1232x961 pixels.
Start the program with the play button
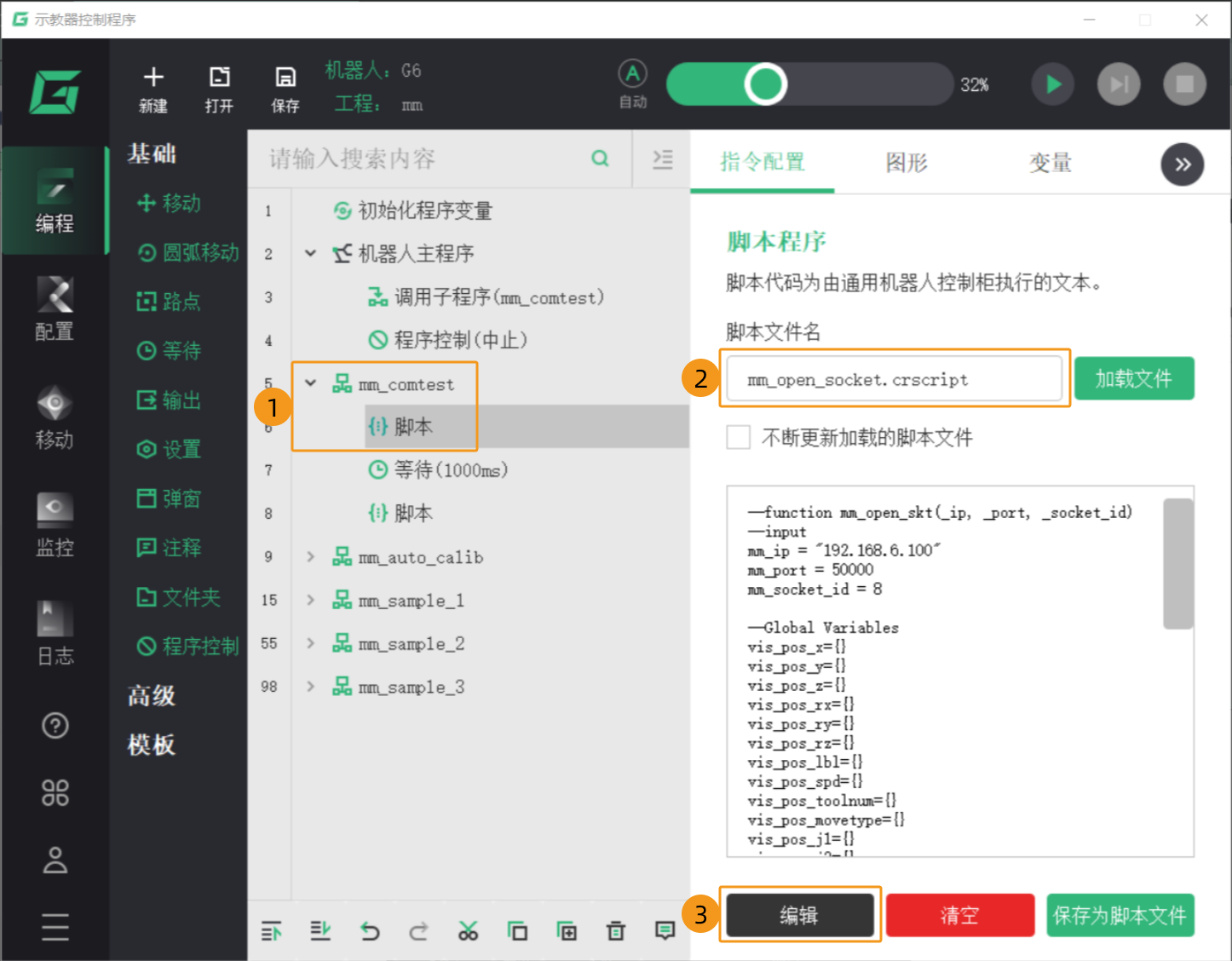pyautogui.click(x=1053, y=83)
